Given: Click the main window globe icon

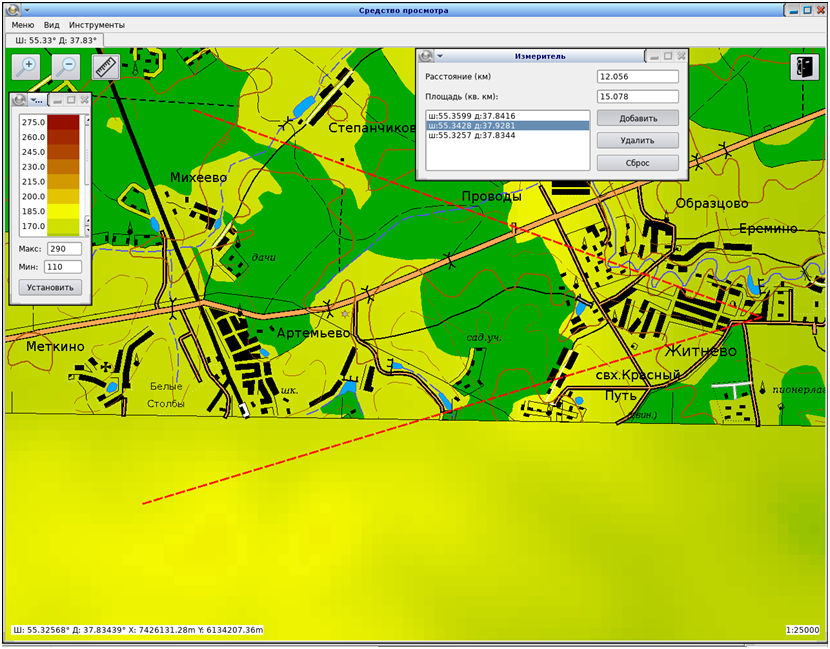Looking at the screenshot, I should click(12, 10).
